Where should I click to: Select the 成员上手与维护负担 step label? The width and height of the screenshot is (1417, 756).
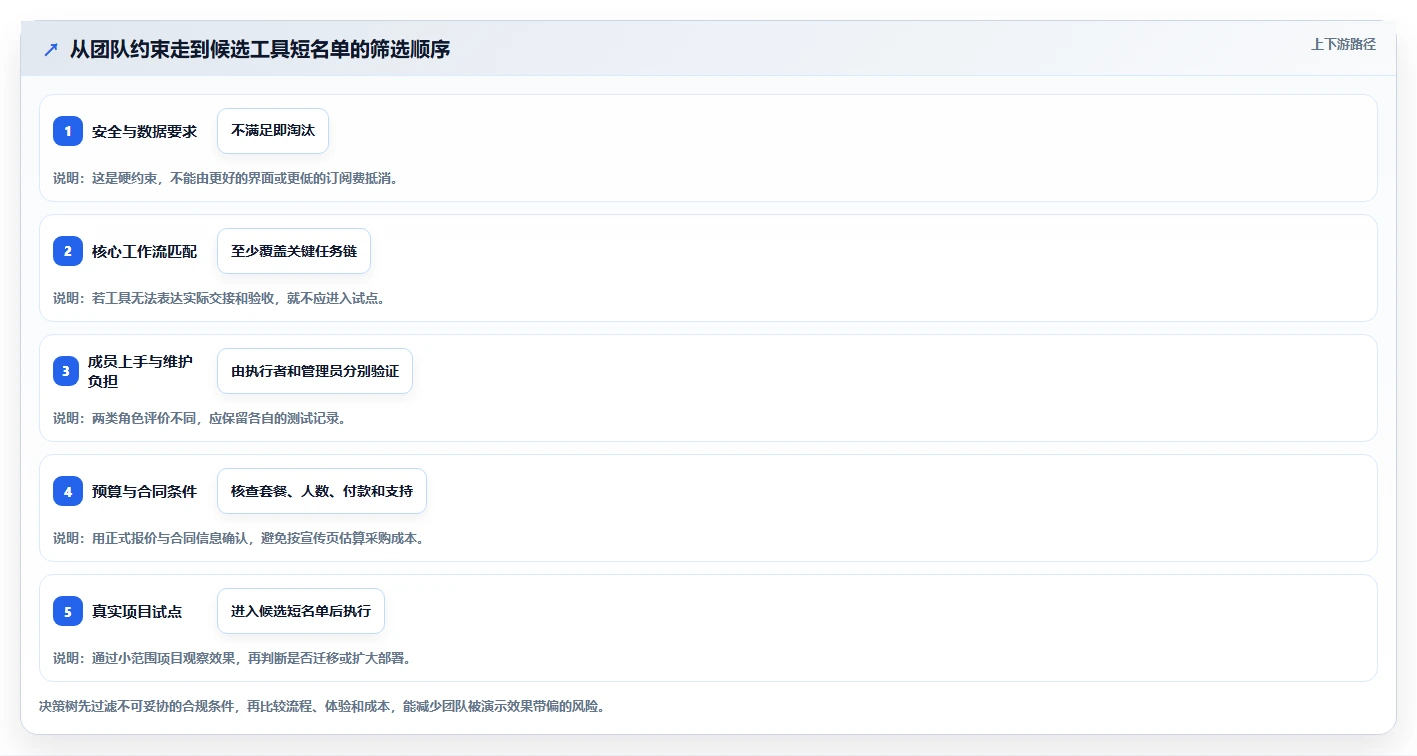coord(140,371)
